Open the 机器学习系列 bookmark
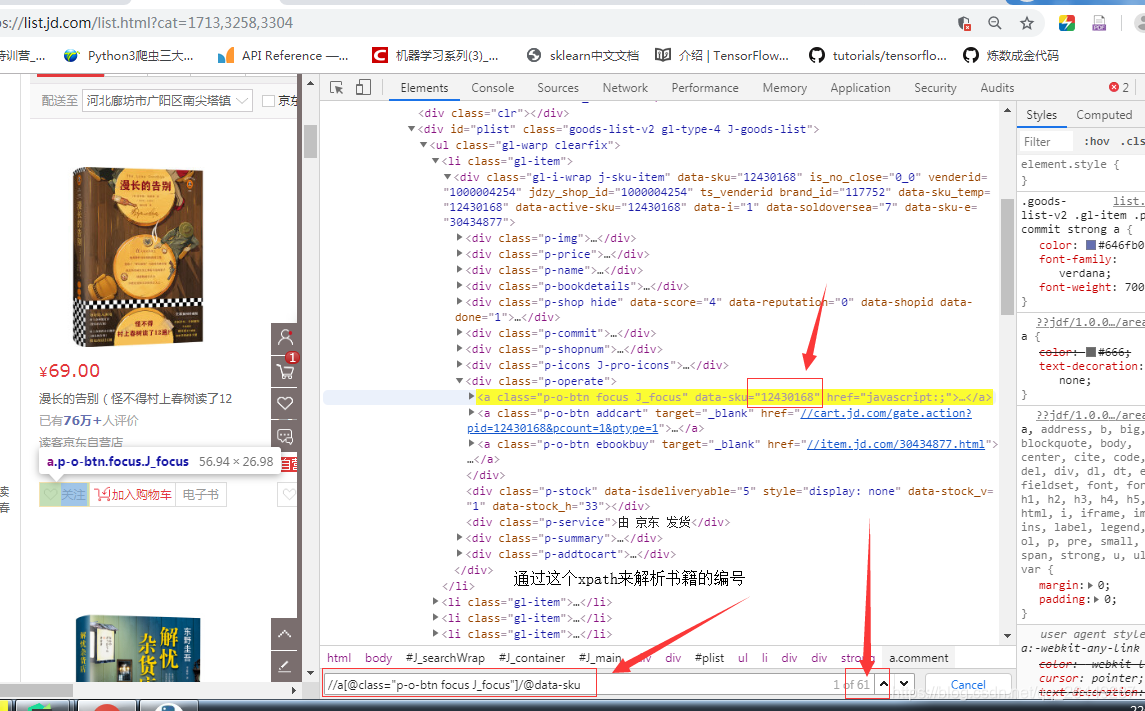1145x711 pixels. (x=435, y=55)
